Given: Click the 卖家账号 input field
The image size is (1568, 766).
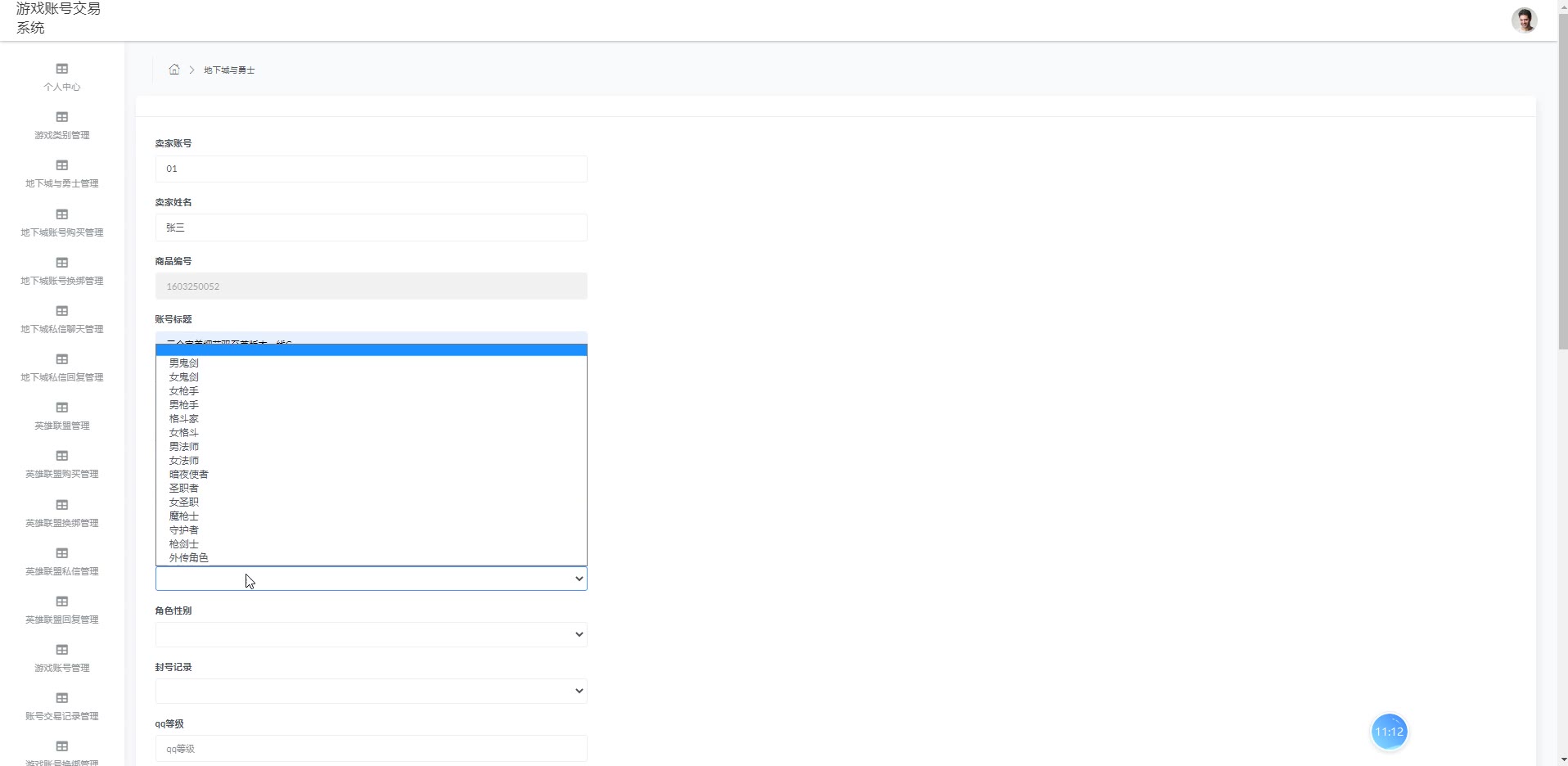Looking at the screenshot, I should [x=371, y=169].
